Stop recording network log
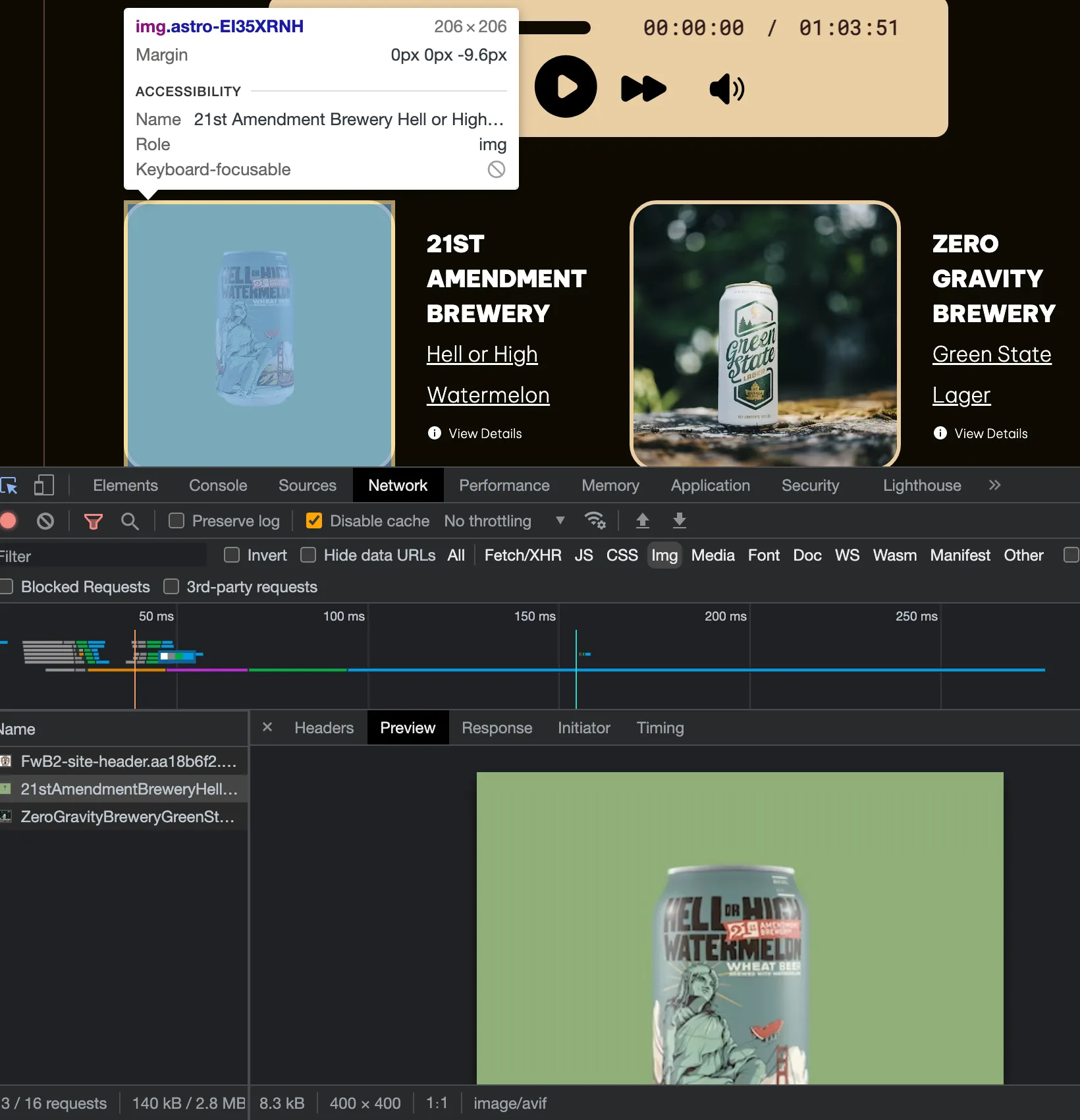The width and height of the screenshot is (1080, 1120). tap(9, 520)
